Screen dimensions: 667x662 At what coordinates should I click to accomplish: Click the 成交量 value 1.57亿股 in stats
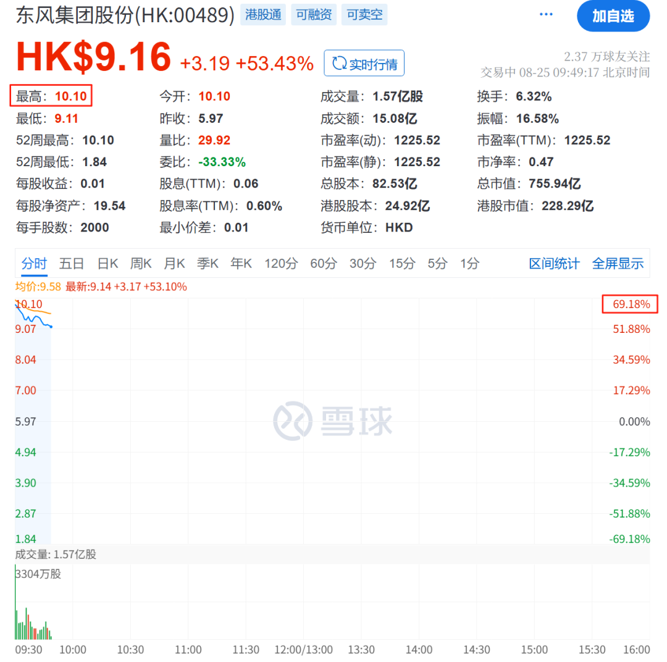[x=398, y=97]
